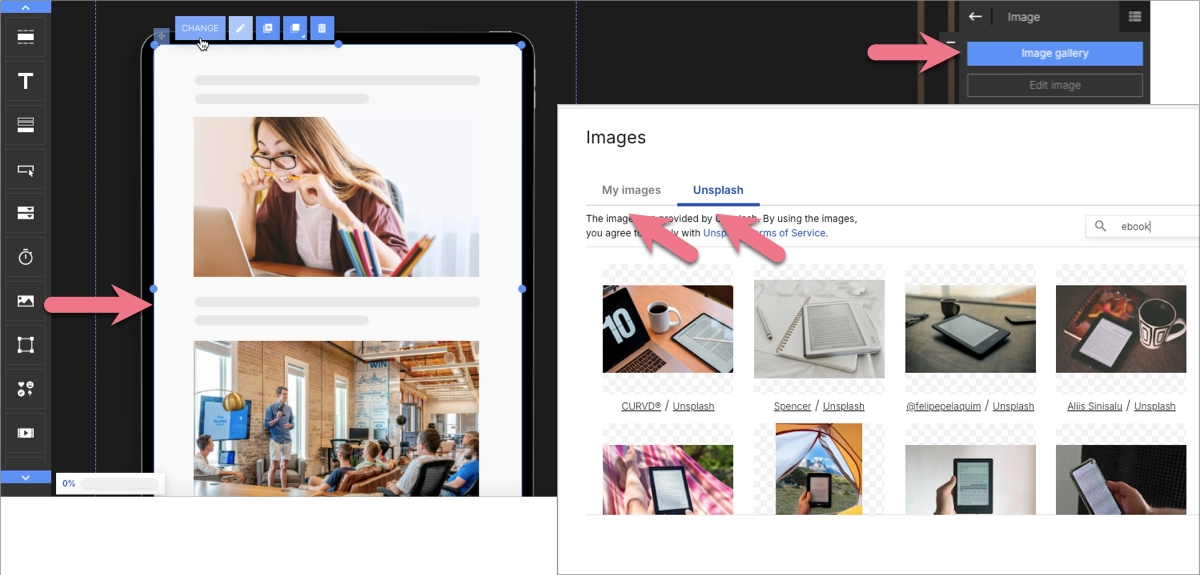This screenshot has width=1200, height=575.
Task: Open the Unsplash tab
Action: click(x=718, y=190)
